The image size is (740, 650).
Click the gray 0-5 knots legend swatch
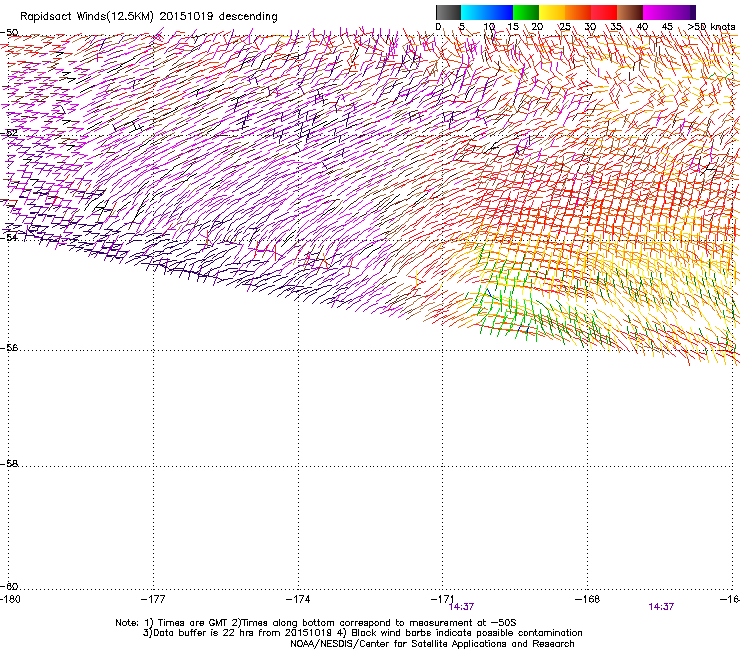point(448,12)
